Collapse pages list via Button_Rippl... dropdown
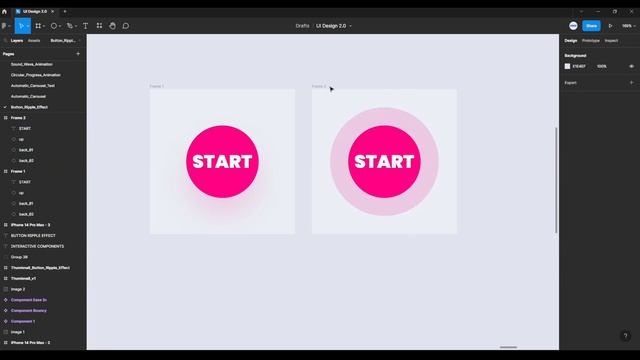 (65, 40)
